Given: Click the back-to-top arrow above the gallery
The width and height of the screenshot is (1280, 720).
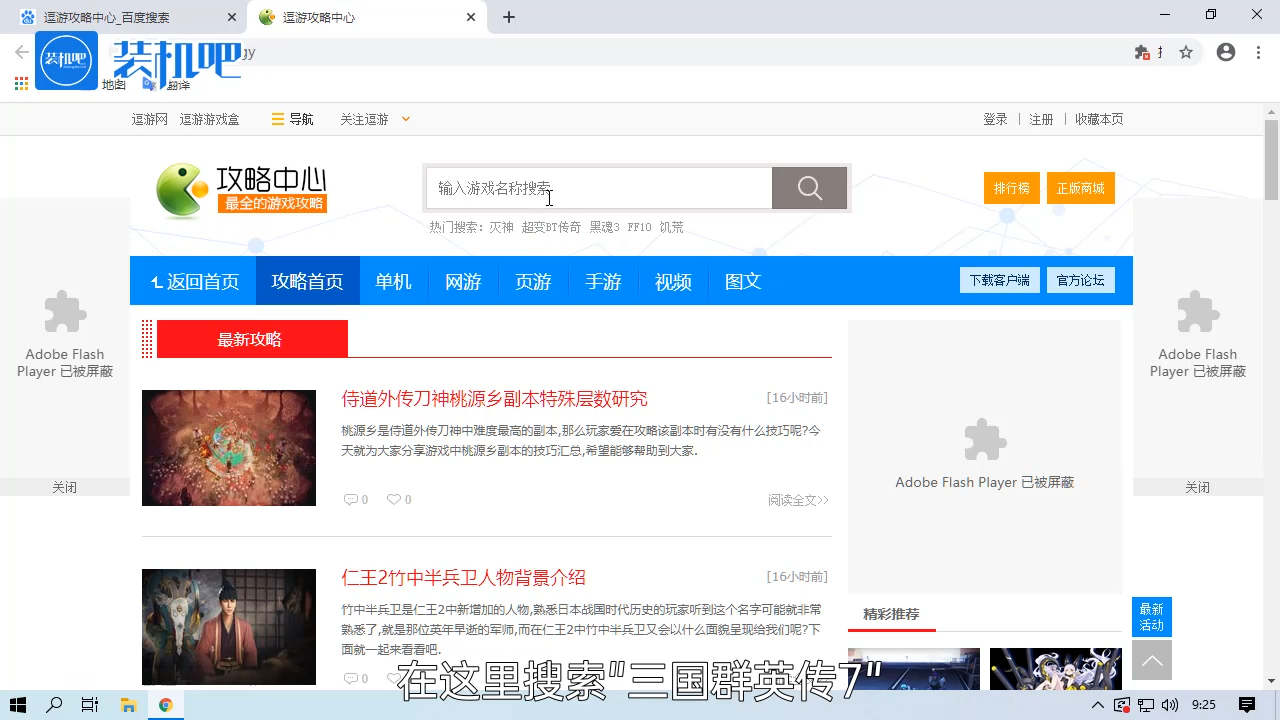Looking at the screenshot, I should click(x=1152, y=660).
